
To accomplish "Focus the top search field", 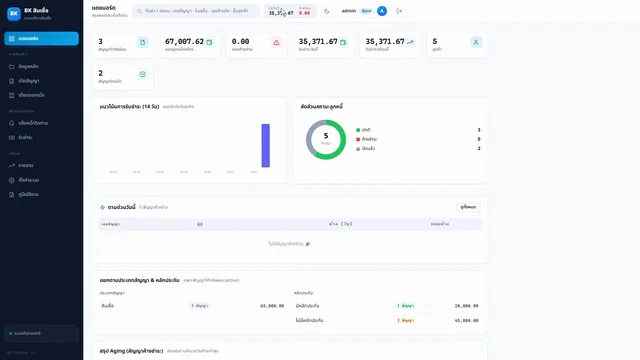I will pos(196,11).
